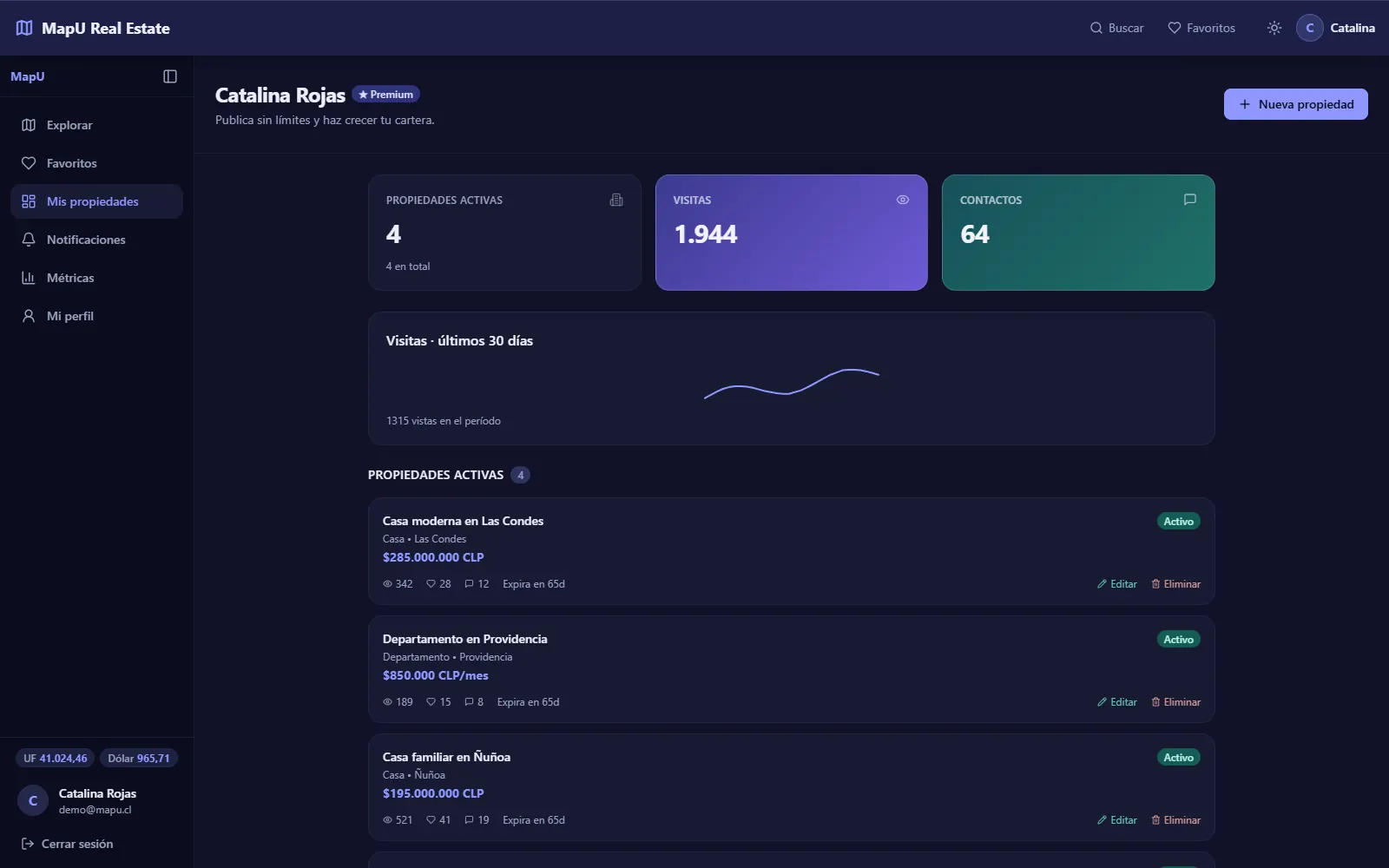
Task: Select Mis propiedades in the sidebar
Action: (96, 201)
